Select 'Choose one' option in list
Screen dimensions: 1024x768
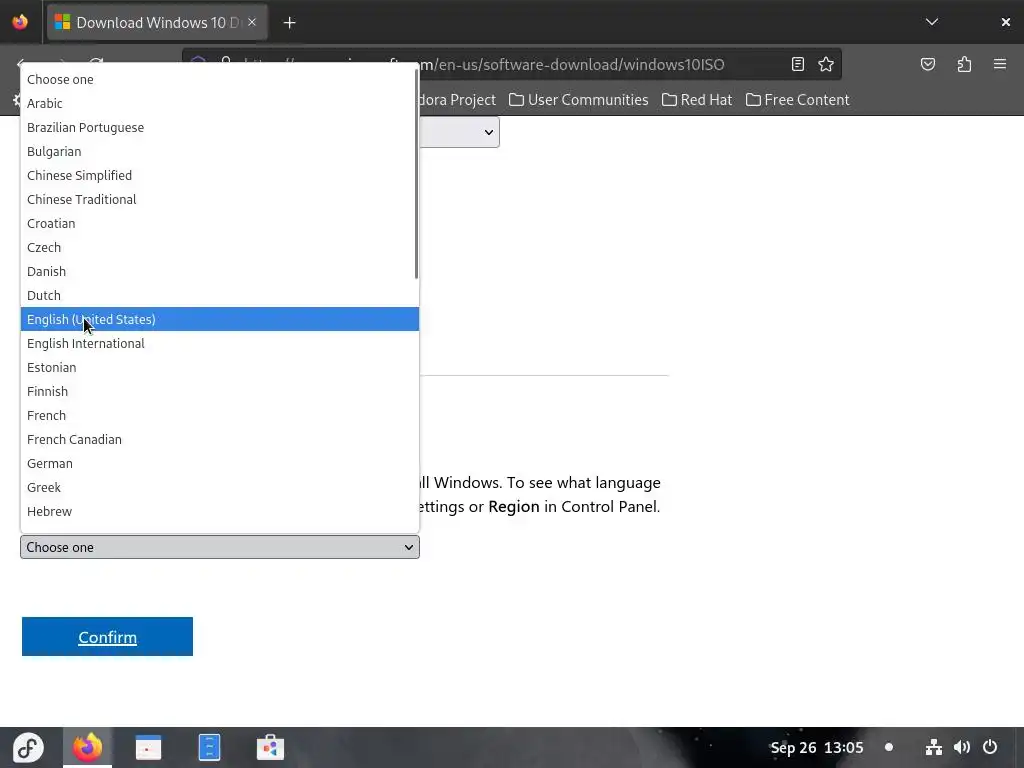(219, 80)
